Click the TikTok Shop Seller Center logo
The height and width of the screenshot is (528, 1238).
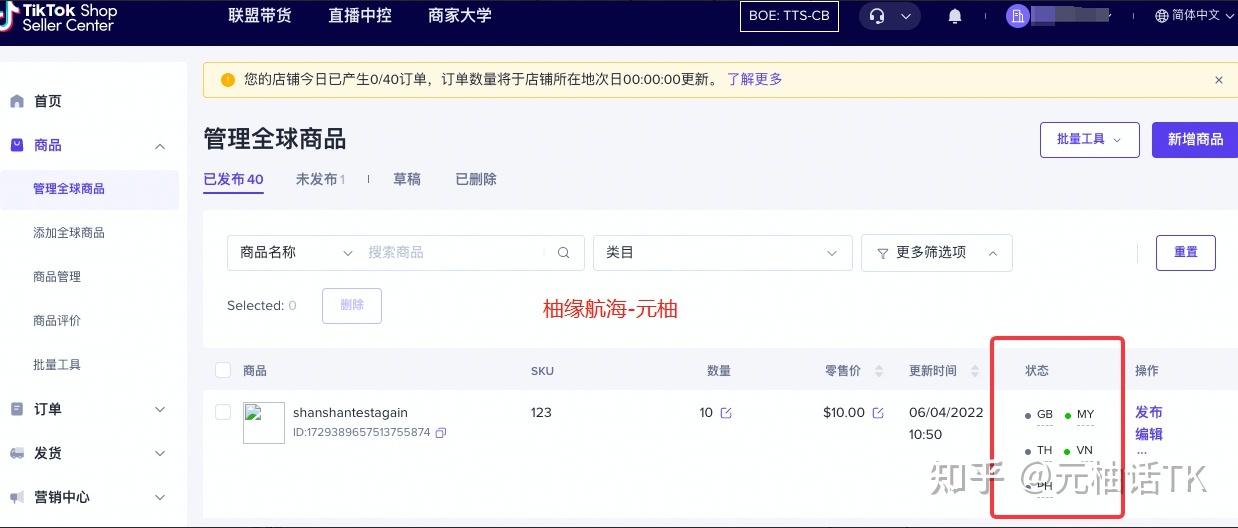[59, 17]
